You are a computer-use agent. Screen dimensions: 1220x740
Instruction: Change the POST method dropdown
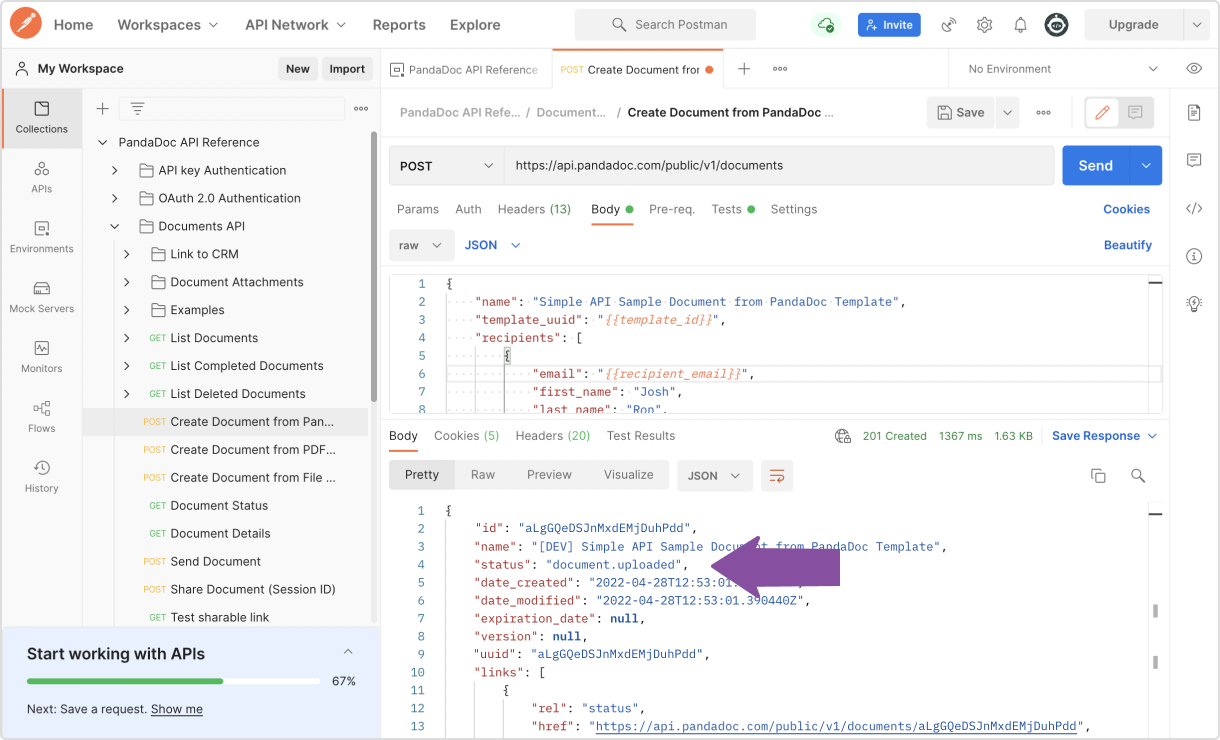[447, 166]
